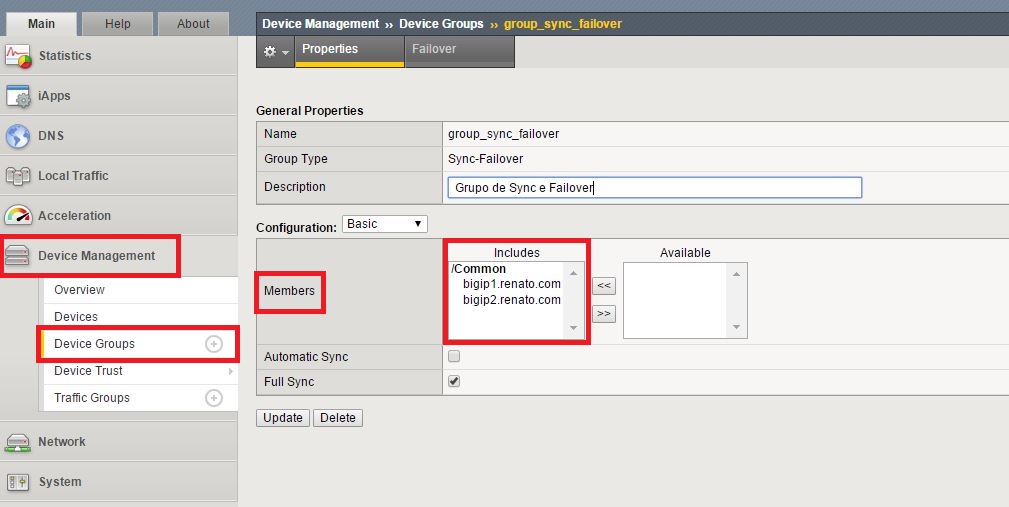Image resolution: width=1009 pixels, height=507 pixels.
Task: Click the Description text field
Action: pyautogui.click(x=654, y=188)
